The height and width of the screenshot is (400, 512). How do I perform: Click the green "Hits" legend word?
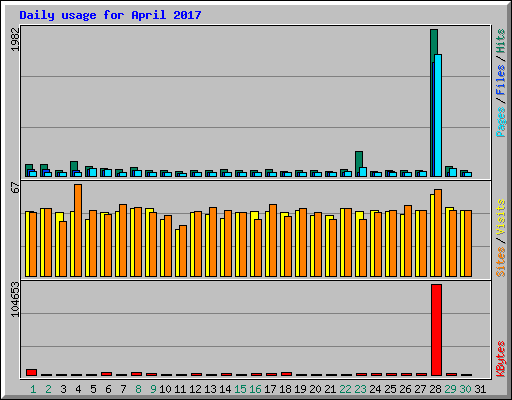tap(500, 41)
